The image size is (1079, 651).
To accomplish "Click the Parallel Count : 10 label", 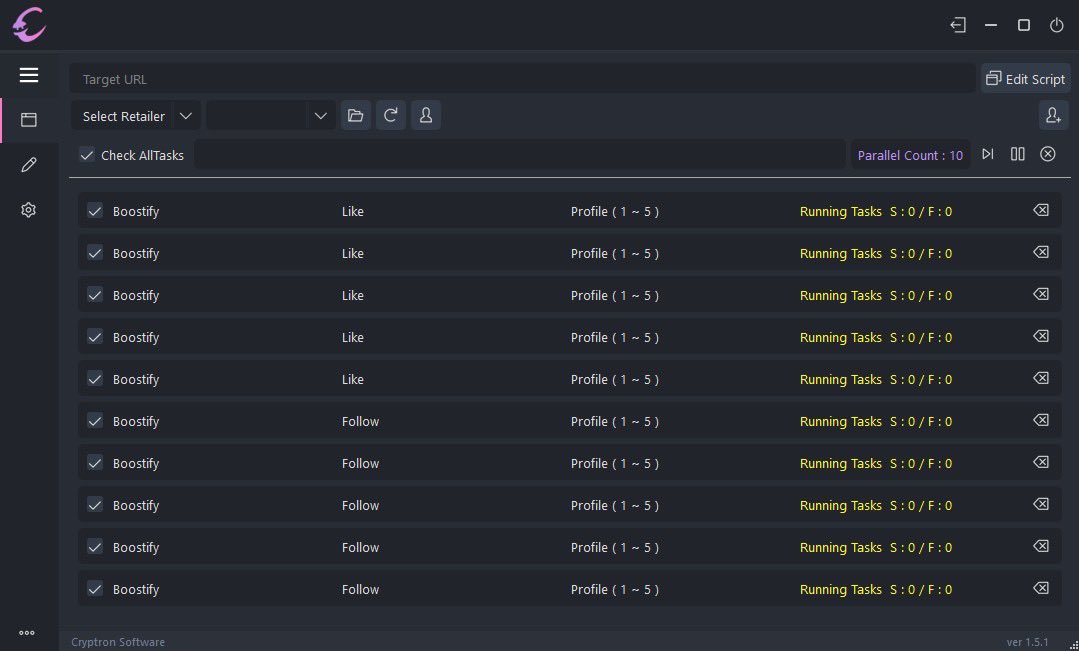I will [x=910, y=155].
